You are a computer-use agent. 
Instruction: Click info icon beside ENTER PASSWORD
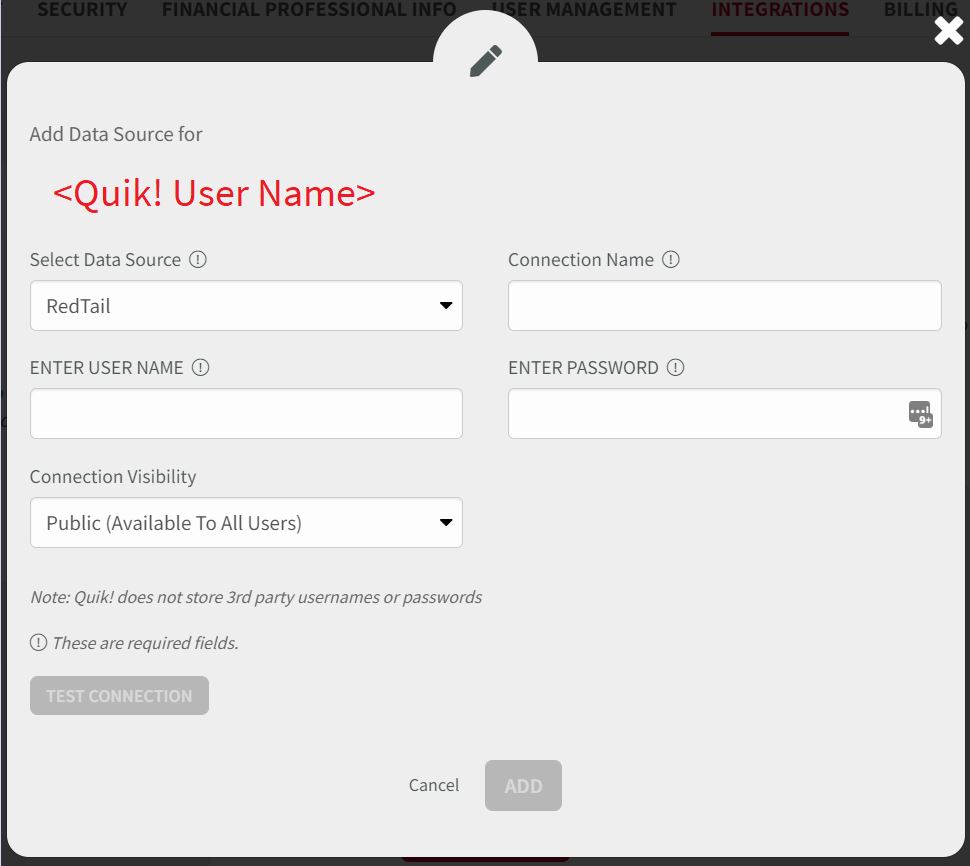[676, 367]
